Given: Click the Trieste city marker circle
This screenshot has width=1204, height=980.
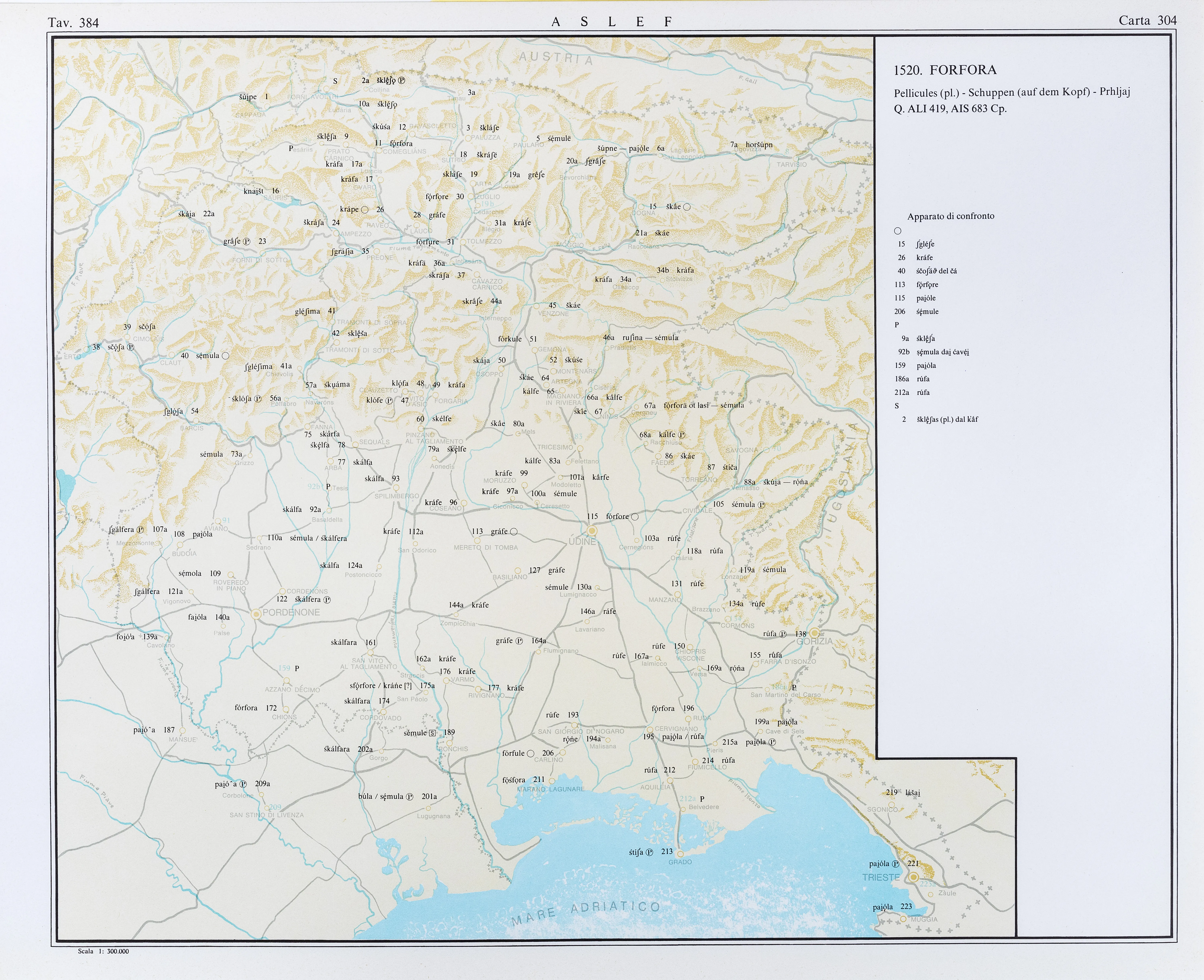Looking at the screenshot, I should coord(913,877).
